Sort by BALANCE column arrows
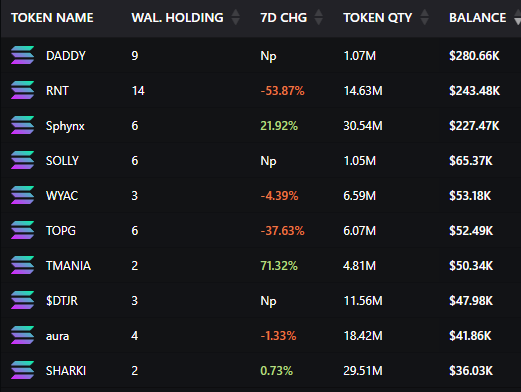The height and width of the screenshot is (392, 521). 517,17
